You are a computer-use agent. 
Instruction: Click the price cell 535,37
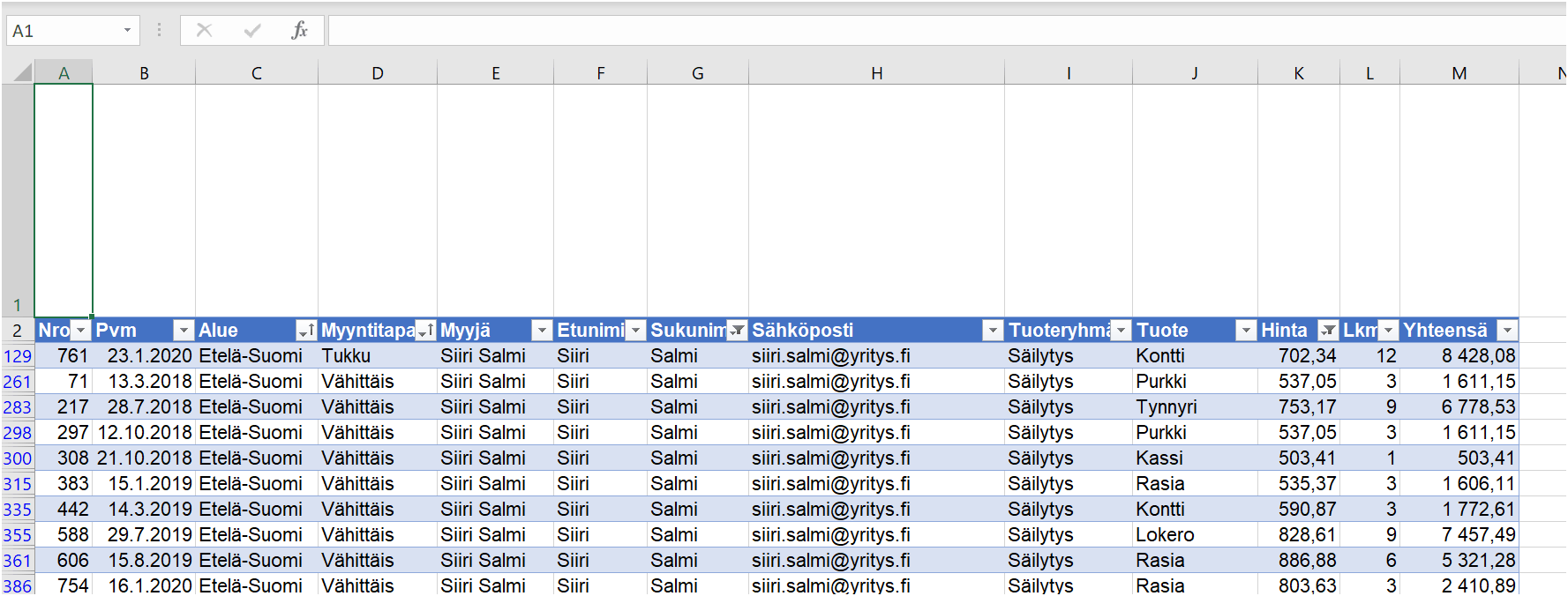pyautogui.click(x=1299, y=484)
